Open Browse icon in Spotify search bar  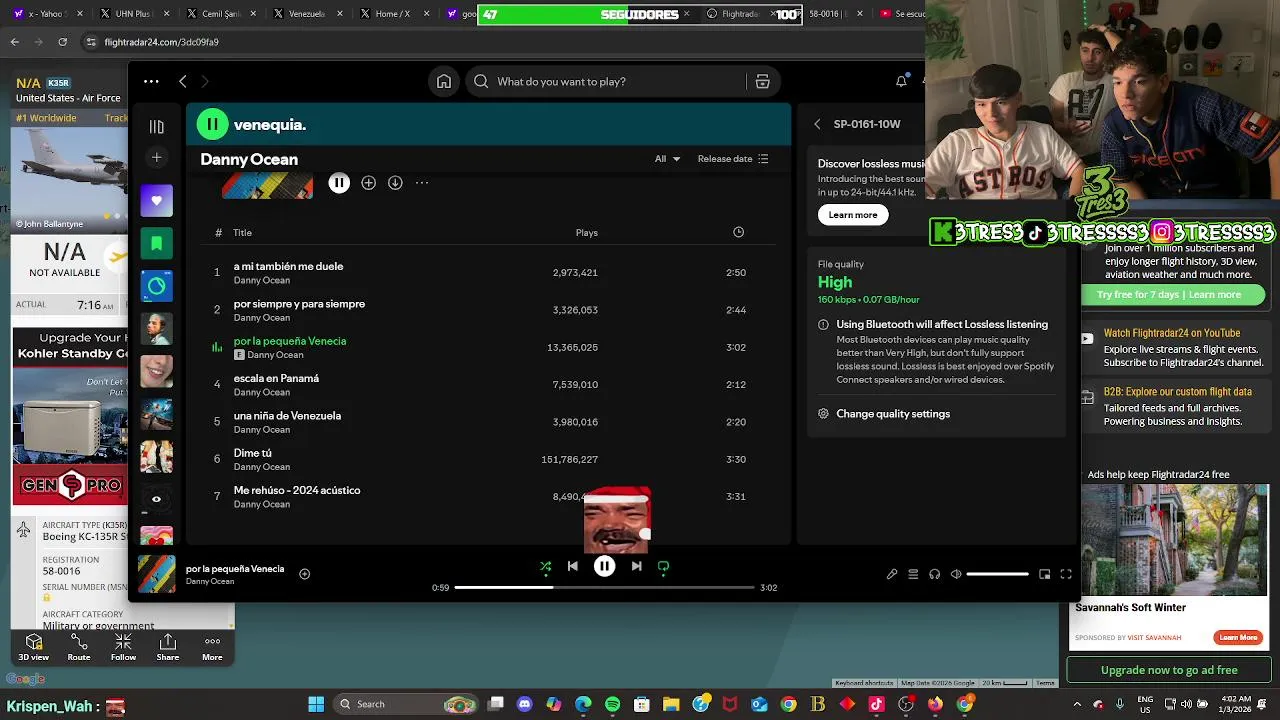click(762, 82)
